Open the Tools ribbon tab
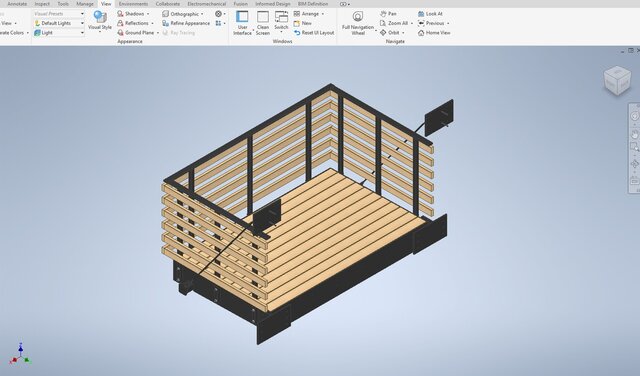This screenshot has height=376, width=640. 63,4
